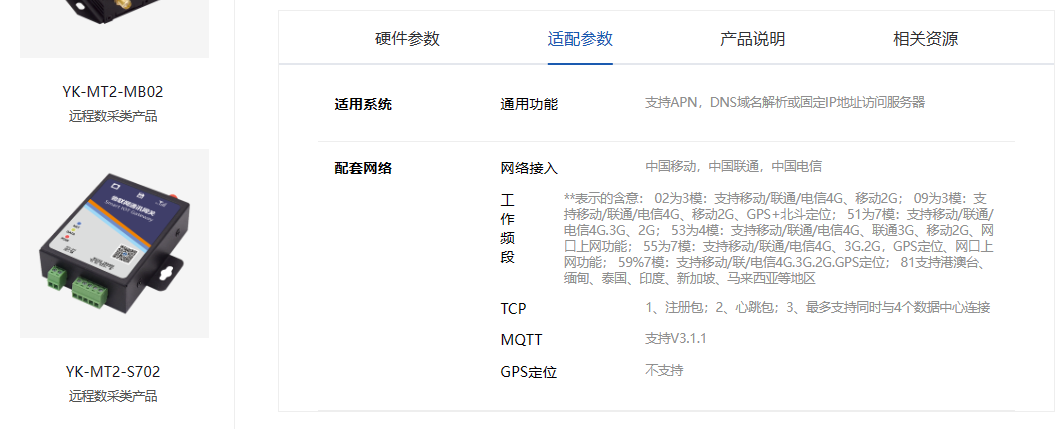This screenshot has height=429, width=1063.
Task: Open the YK-MT2-S702 gateway product image
Action: pos(114,243)
